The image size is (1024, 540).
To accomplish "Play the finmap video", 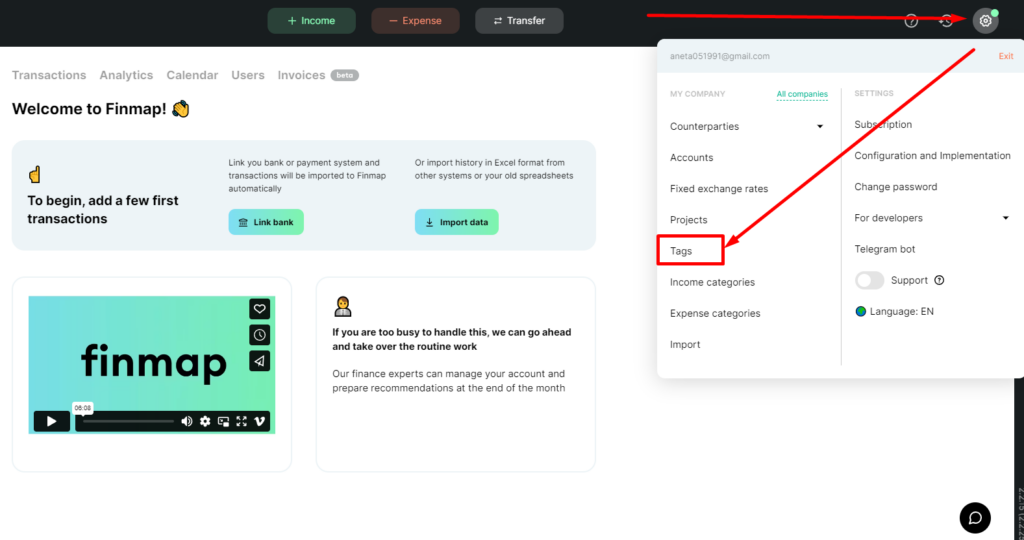I will tap(52, 421).
